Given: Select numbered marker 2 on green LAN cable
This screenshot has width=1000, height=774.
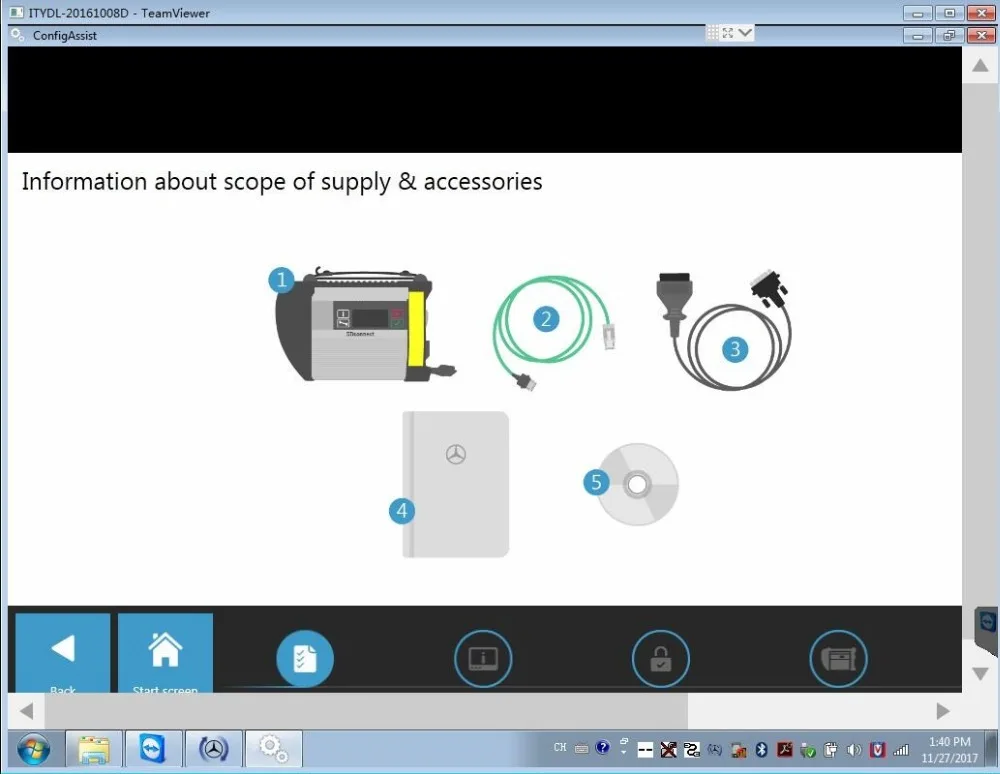Looking at the screenshot, I should tap(546, 319).
